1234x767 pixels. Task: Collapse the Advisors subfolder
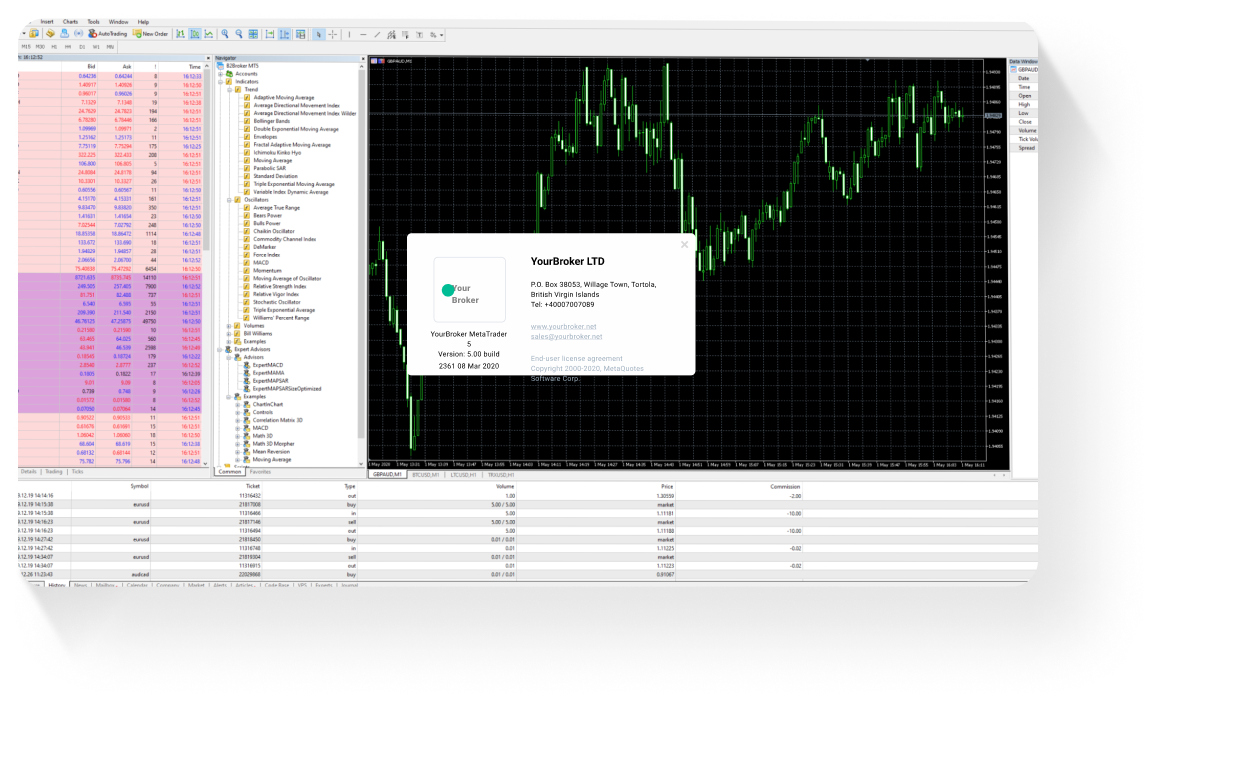(x=229, y=357)
